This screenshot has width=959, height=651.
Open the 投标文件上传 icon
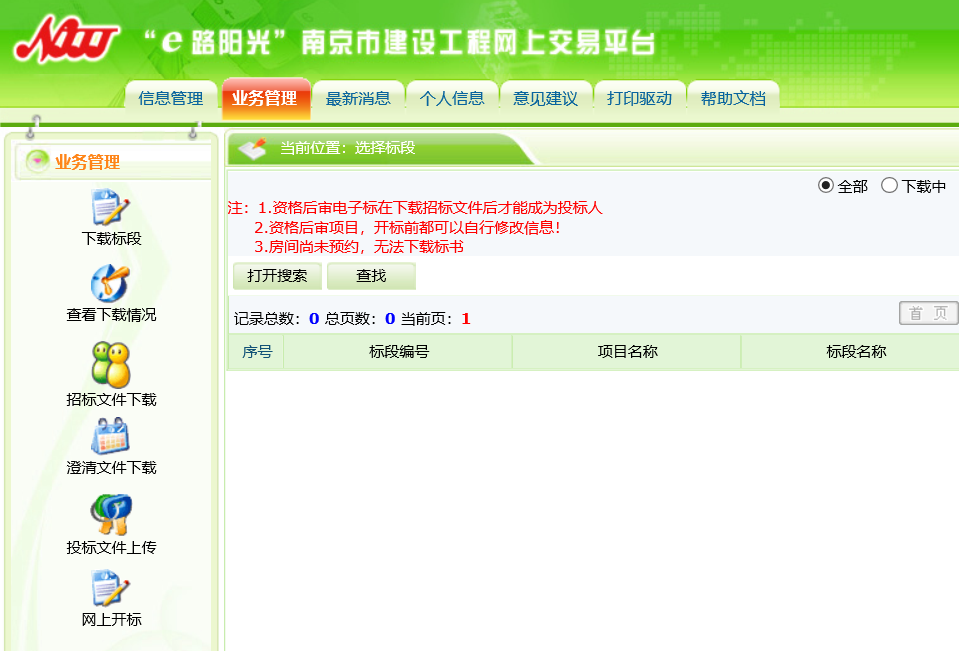point(111,515)
